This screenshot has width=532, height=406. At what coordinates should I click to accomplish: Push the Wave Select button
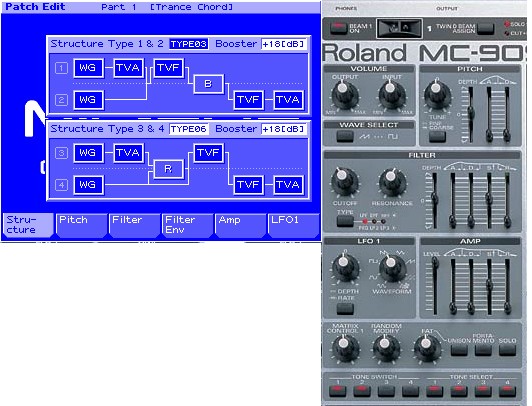[345, 137]
